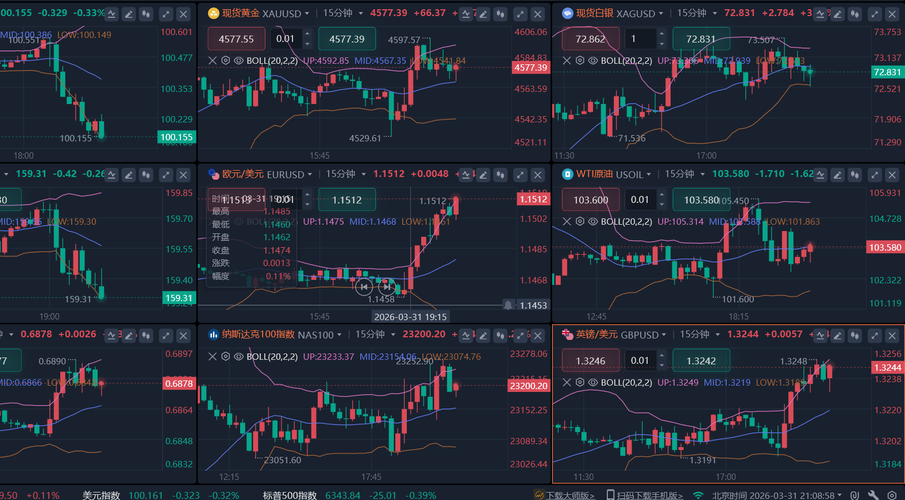
Task: Click the alert bell on EURUSD price axis
Action: click(509, 305)
